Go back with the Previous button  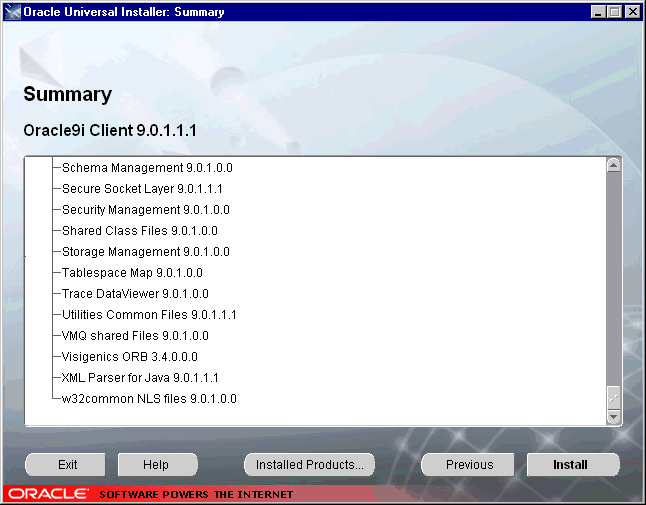[x=469, y=465]
